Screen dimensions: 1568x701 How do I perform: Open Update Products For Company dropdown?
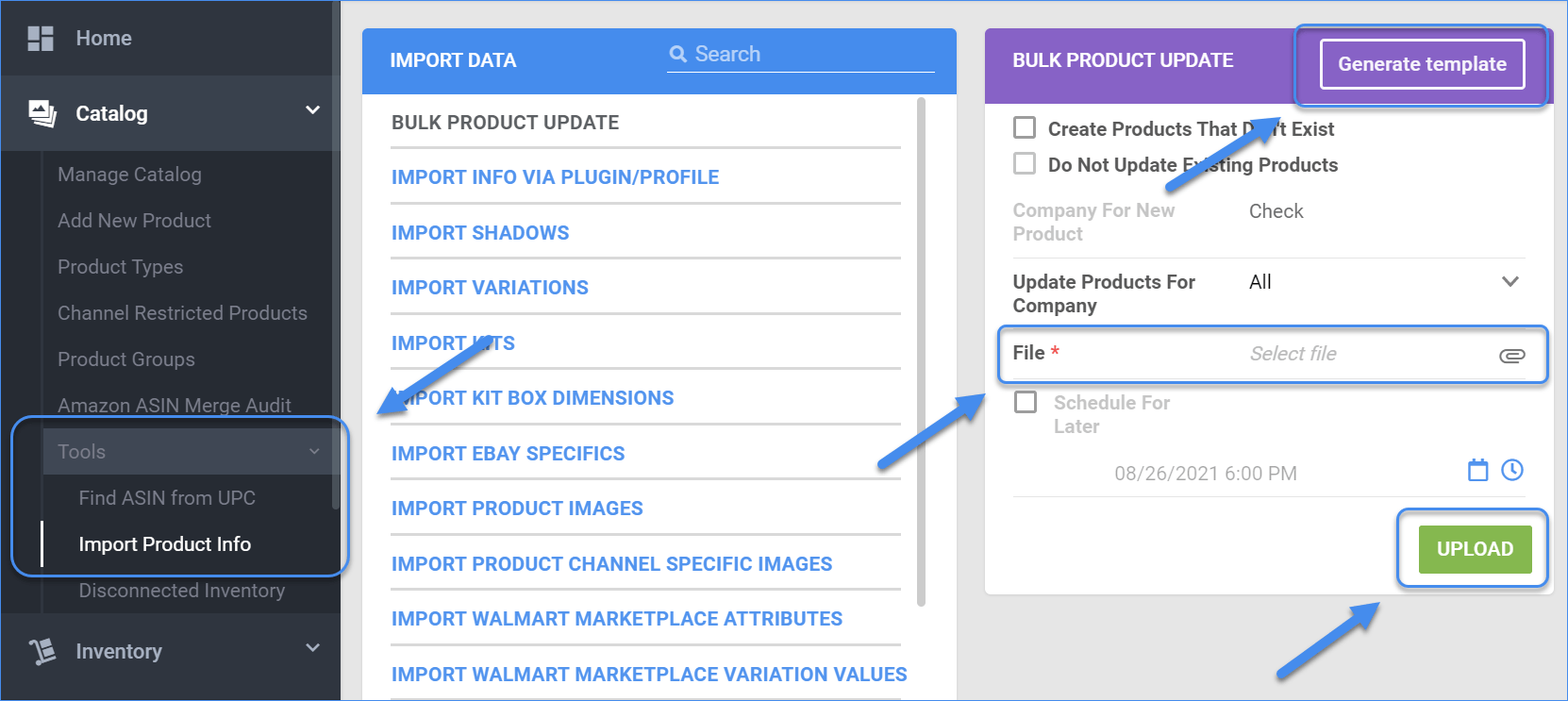[1510, 281]
